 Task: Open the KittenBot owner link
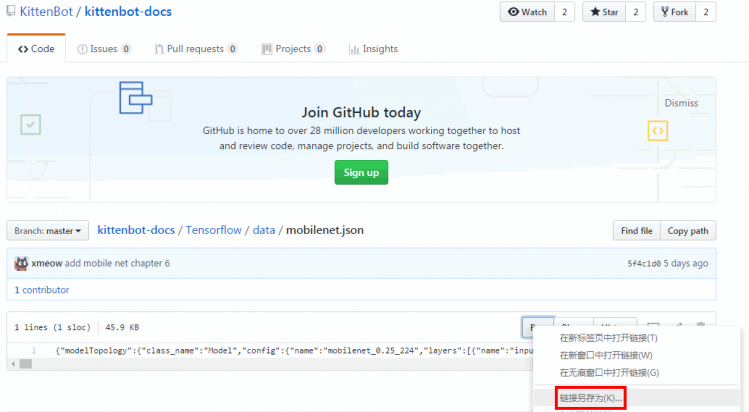click(46, 11)
